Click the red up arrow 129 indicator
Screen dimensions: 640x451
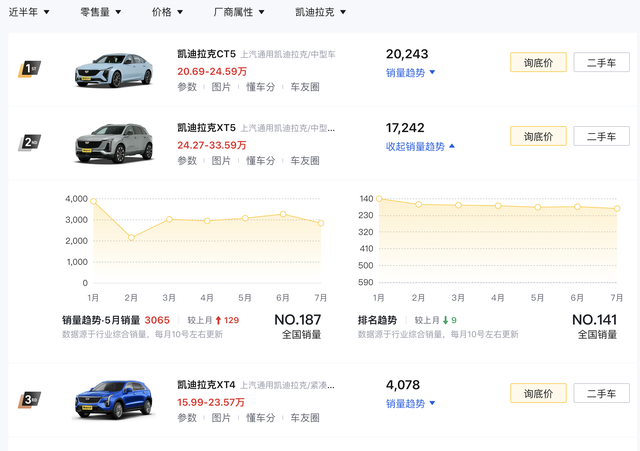[x=227, y=320]
